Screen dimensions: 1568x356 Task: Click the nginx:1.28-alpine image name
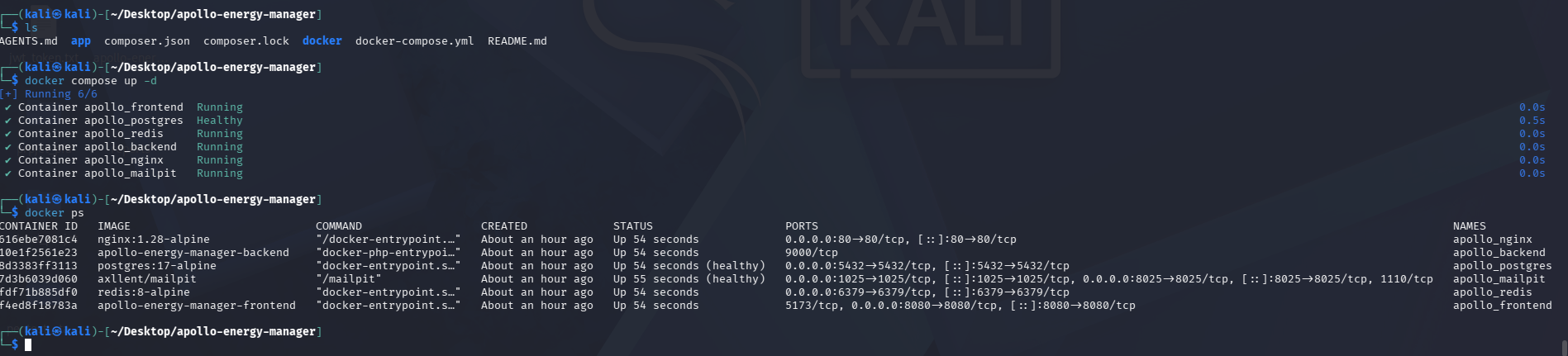coord(154,240)
